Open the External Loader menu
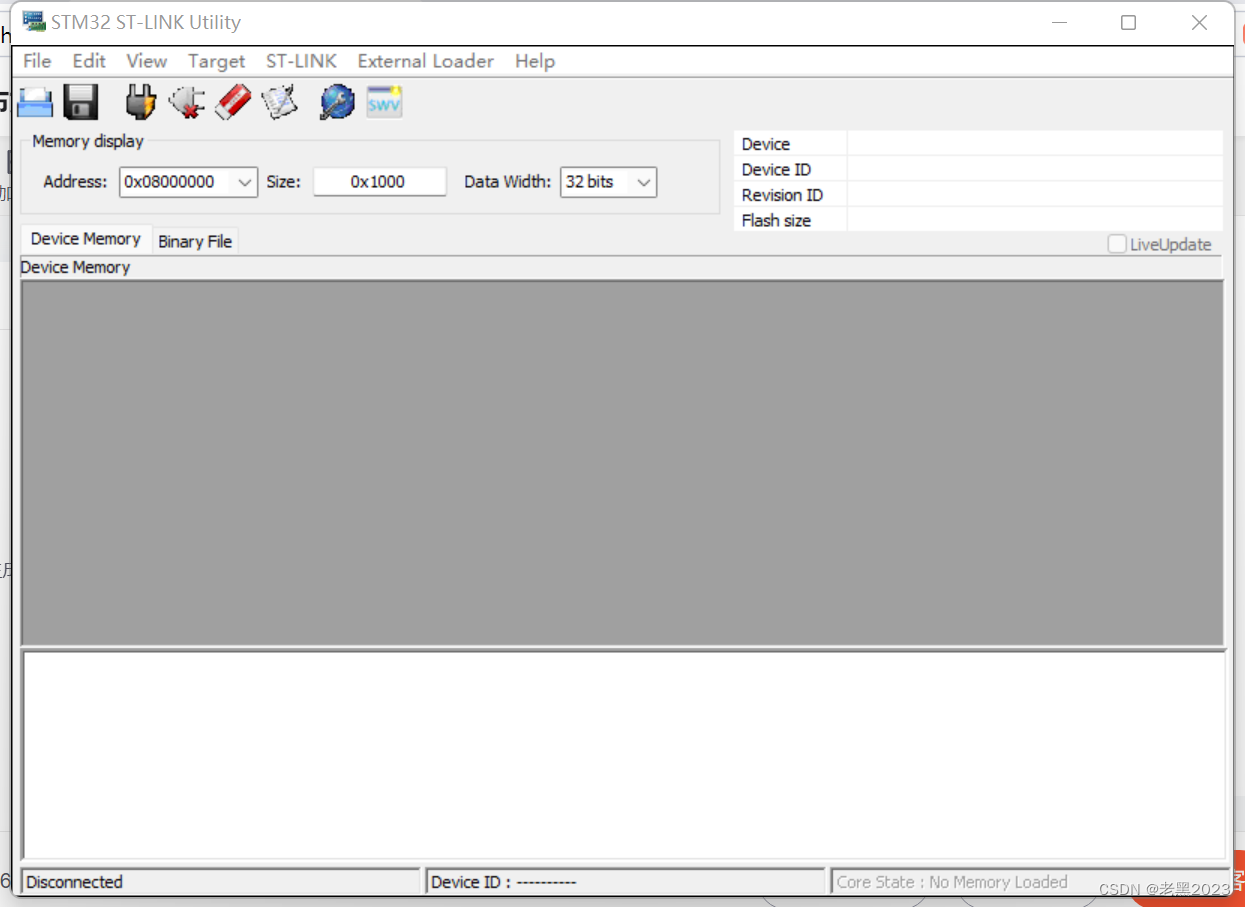Viewport: 1245px width, 907px height. pos(426,61)
